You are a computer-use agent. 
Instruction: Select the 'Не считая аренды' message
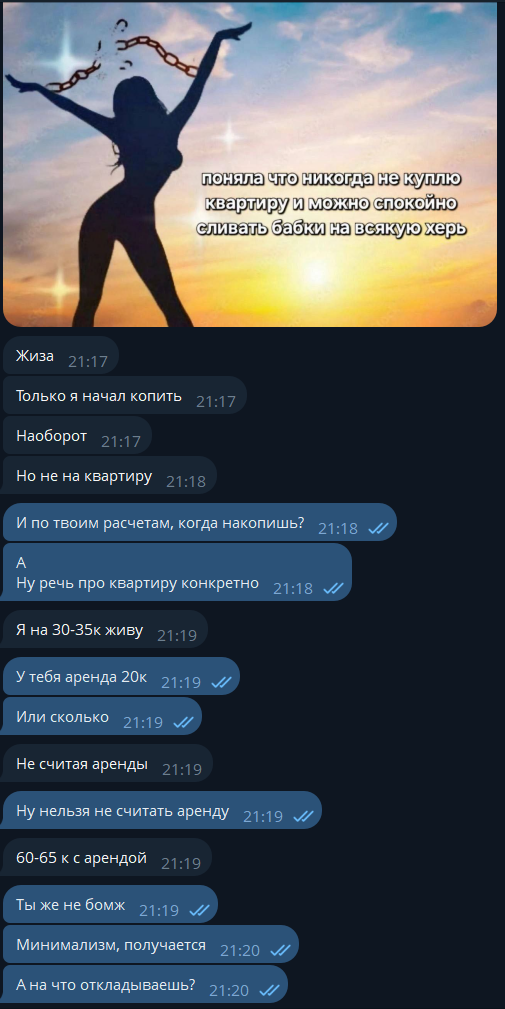[x=108, y=764]
